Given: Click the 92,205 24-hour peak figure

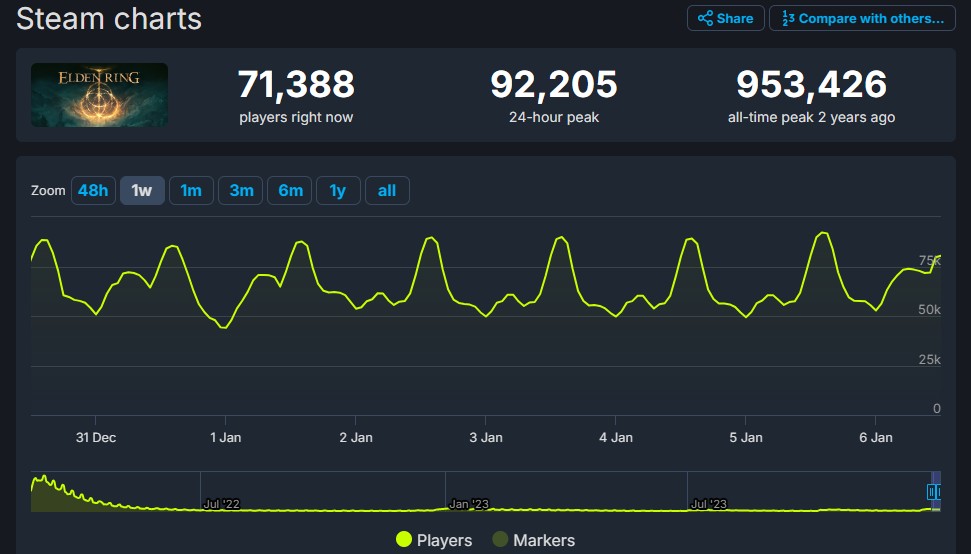Looking at the screenshot, I should click(x=553, y=85).
